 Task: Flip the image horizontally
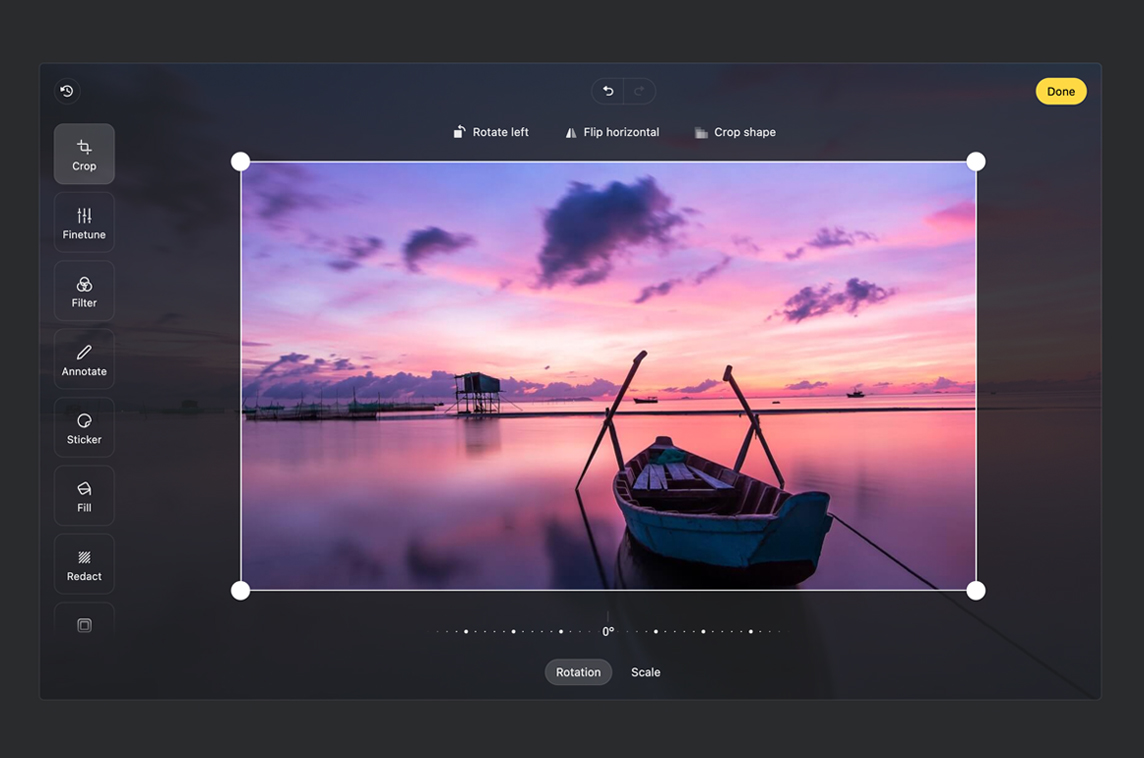pyautogui.click(x=612, y=132)
